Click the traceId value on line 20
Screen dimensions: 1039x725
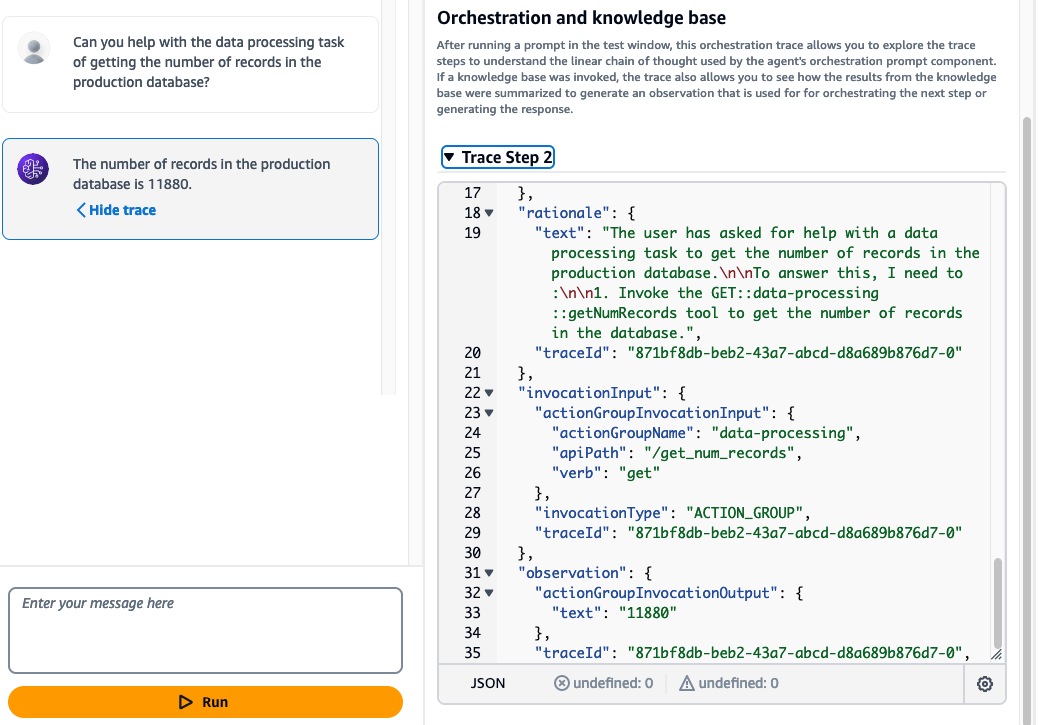794,353
